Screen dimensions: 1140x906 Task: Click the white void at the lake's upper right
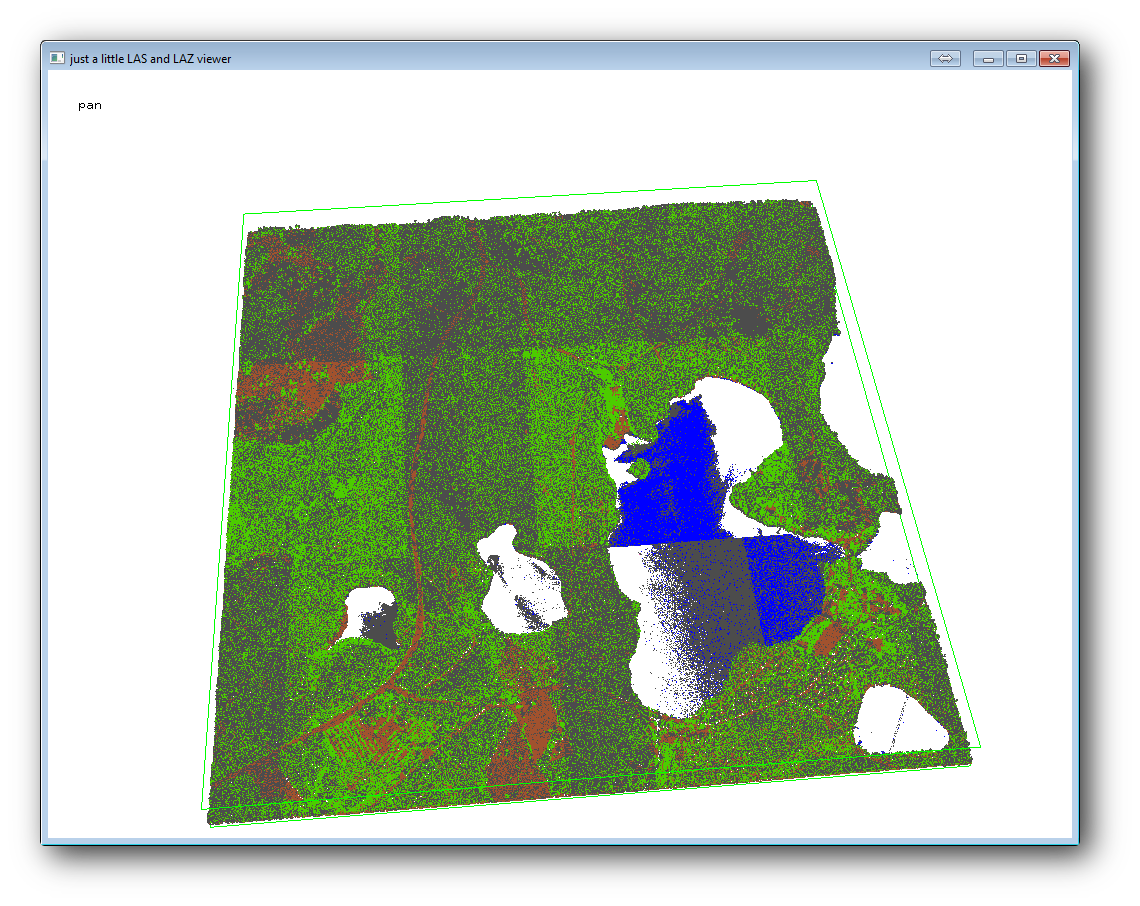(745, 420)
